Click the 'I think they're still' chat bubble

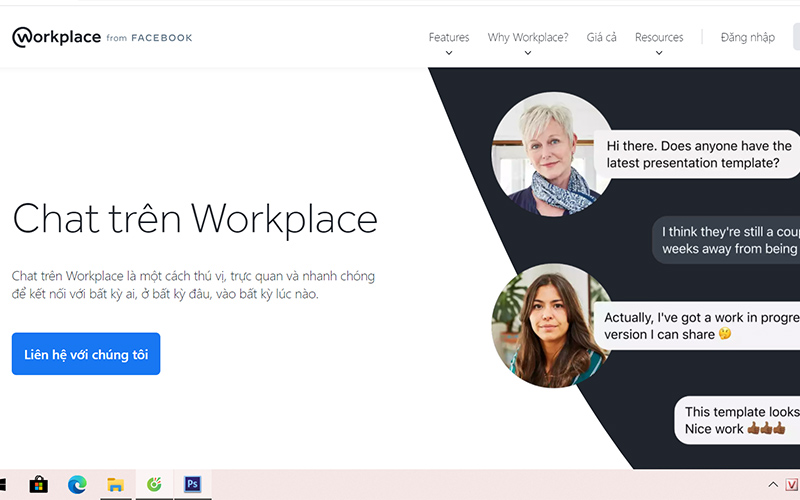tap(726, 240)
